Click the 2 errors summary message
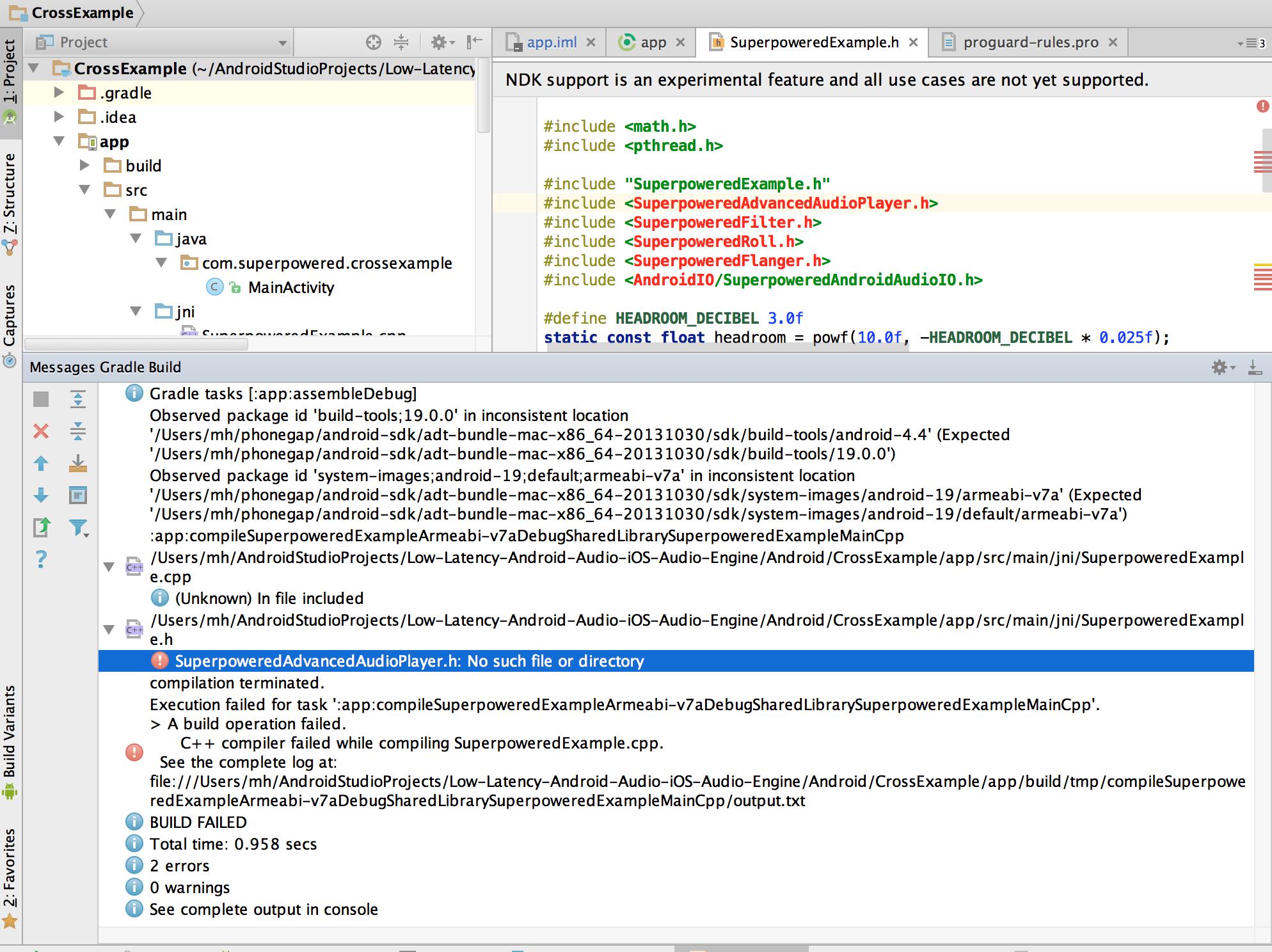This screenshot has width=1272, height=952. (x=179, y=866)
